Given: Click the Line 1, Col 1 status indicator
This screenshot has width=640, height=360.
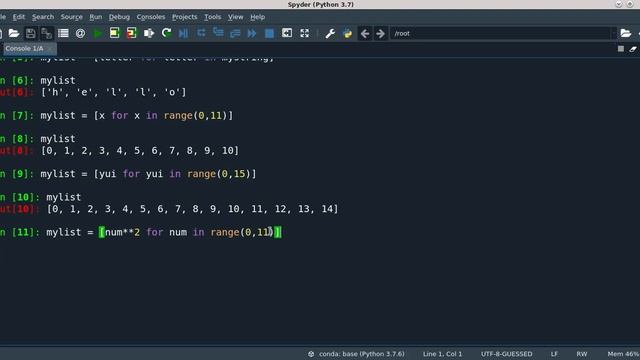Looking at the screenshot, I should tap(442, 354).
